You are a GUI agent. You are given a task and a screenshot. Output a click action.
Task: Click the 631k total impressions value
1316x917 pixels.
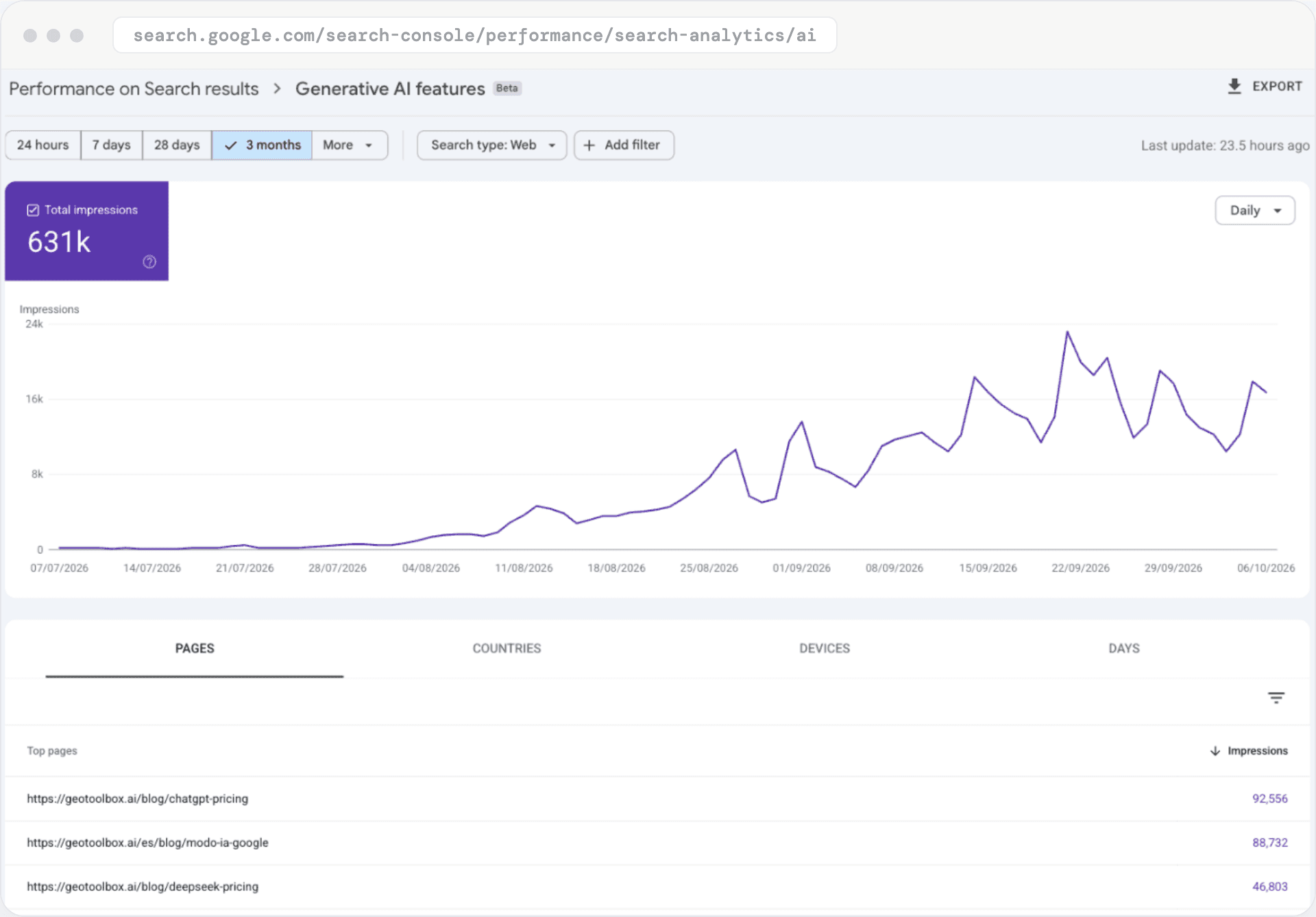(x=59, y=242)
